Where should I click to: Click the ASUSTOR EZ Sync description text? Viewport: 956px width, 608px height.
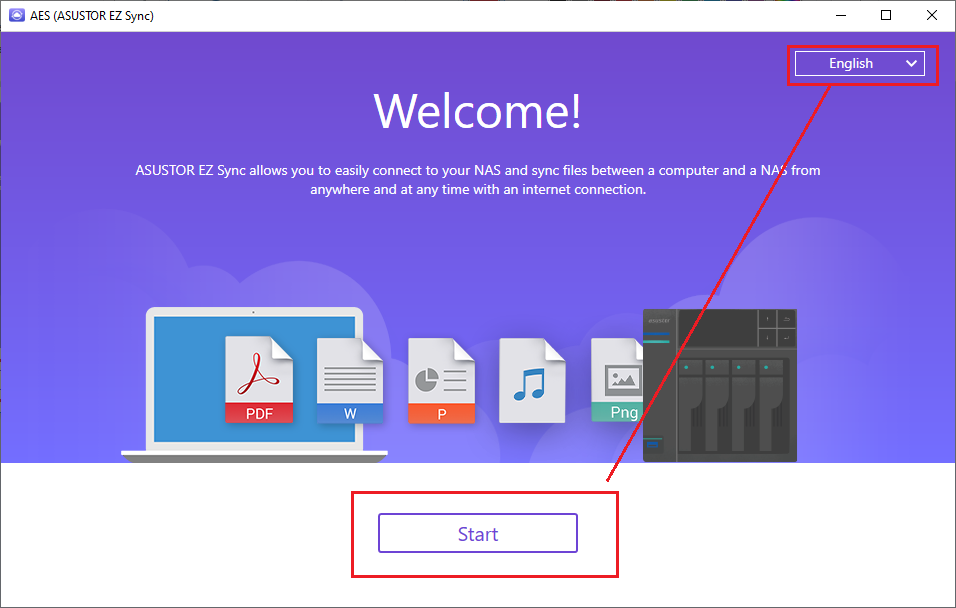[478, 179]
